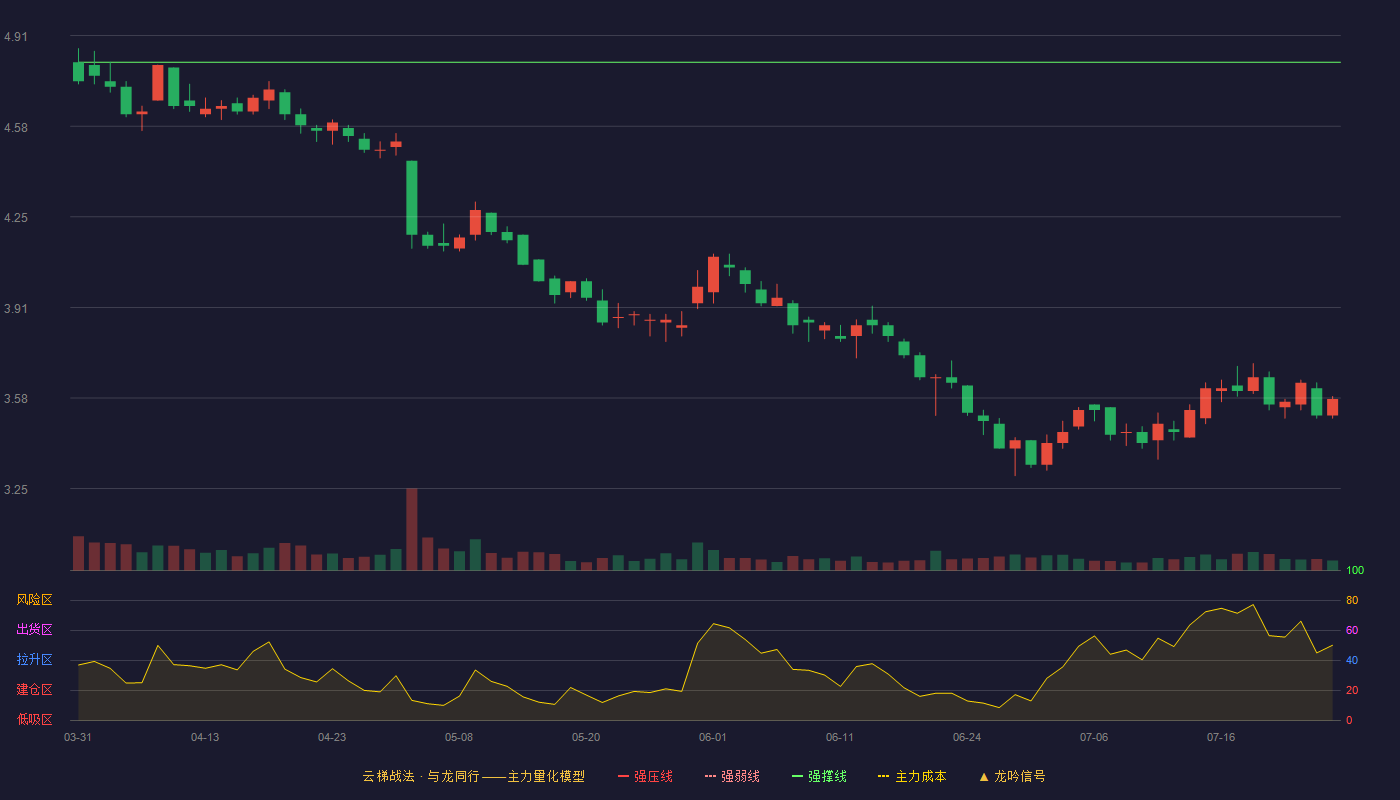Click the 低吸区 zone label

click(x=34, y=719)
